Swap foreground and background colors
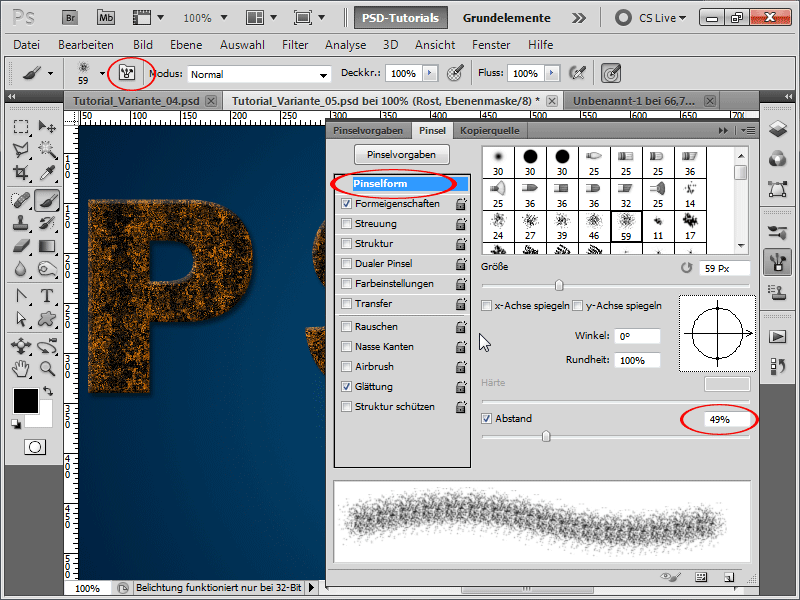 coord(48,391)
